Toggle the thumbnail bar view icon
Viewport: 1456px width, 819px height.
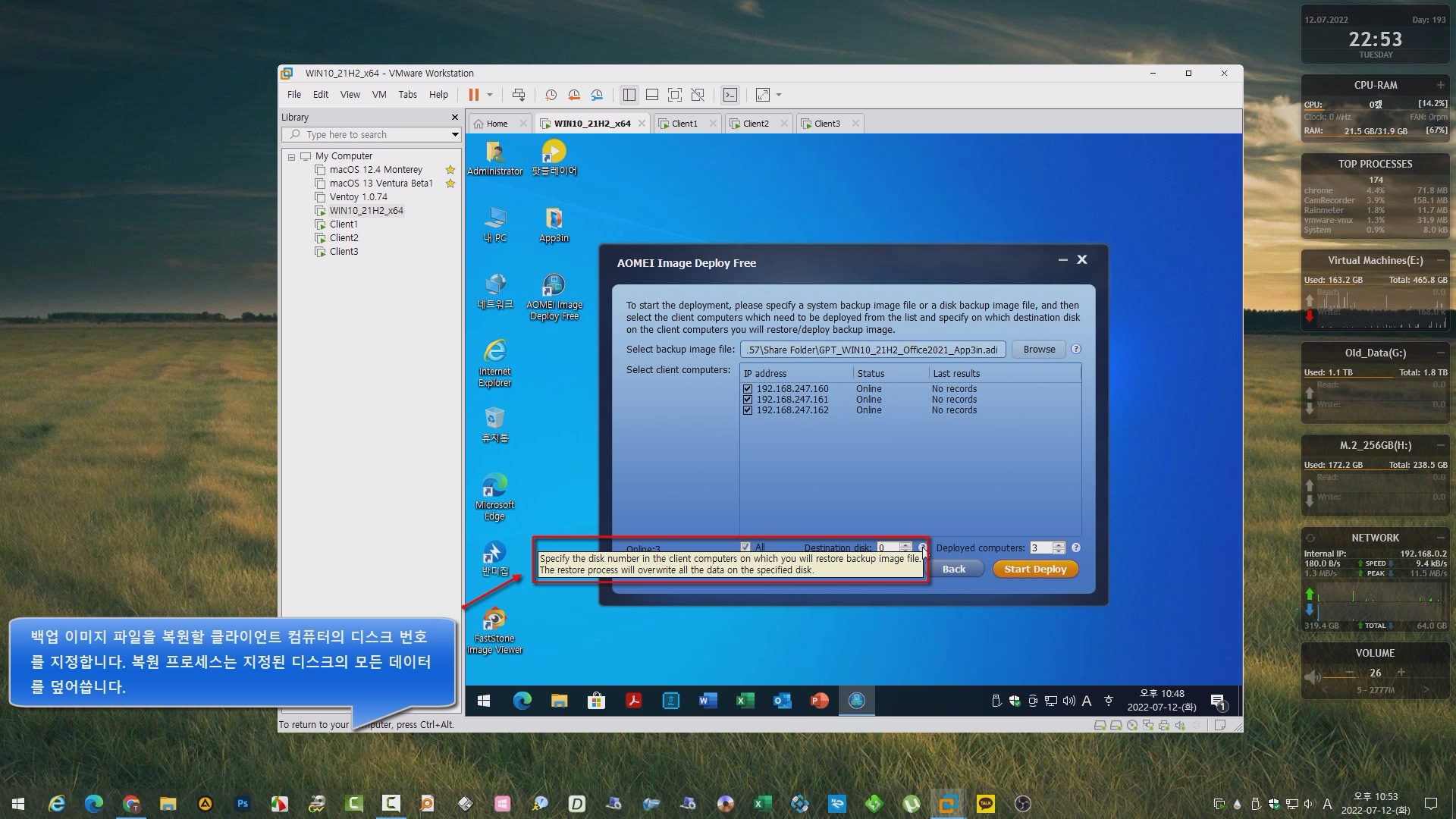coord(652,95)
